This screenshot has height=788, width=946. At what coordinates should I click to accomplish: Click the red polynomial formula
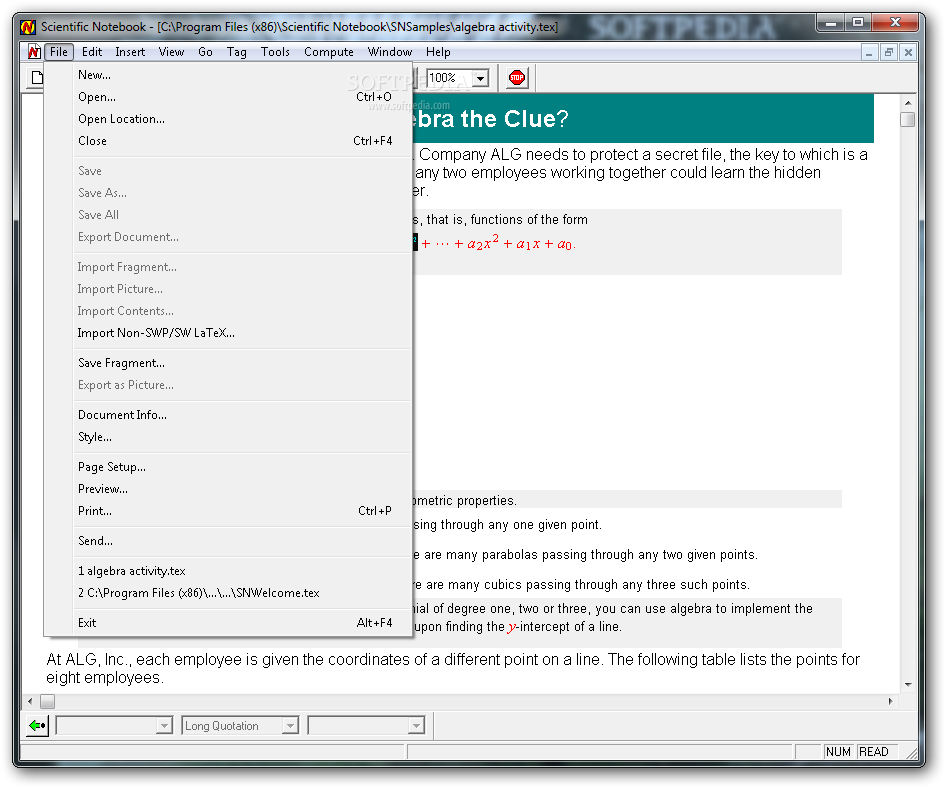click(x=498, y=243)
